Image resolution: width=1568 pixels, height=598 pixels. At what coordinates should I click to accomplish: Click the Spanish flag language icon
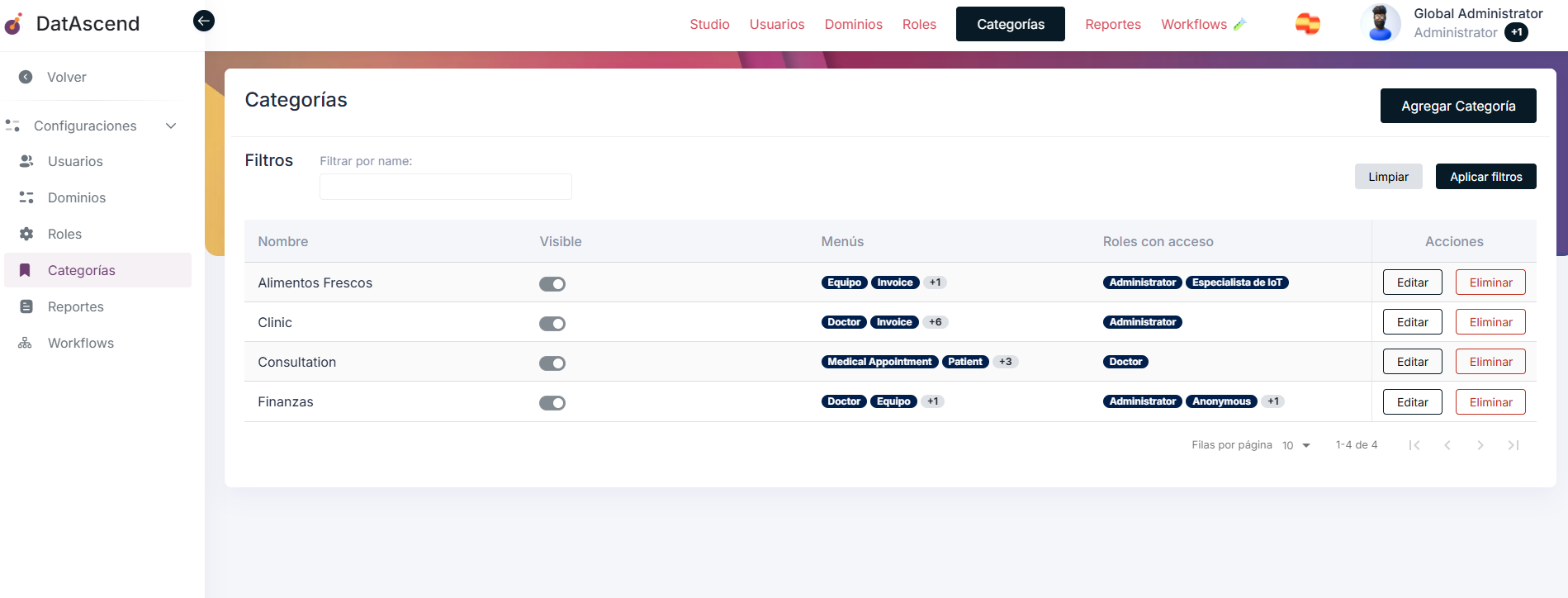pyautogui.click(x=1307, y=24)
